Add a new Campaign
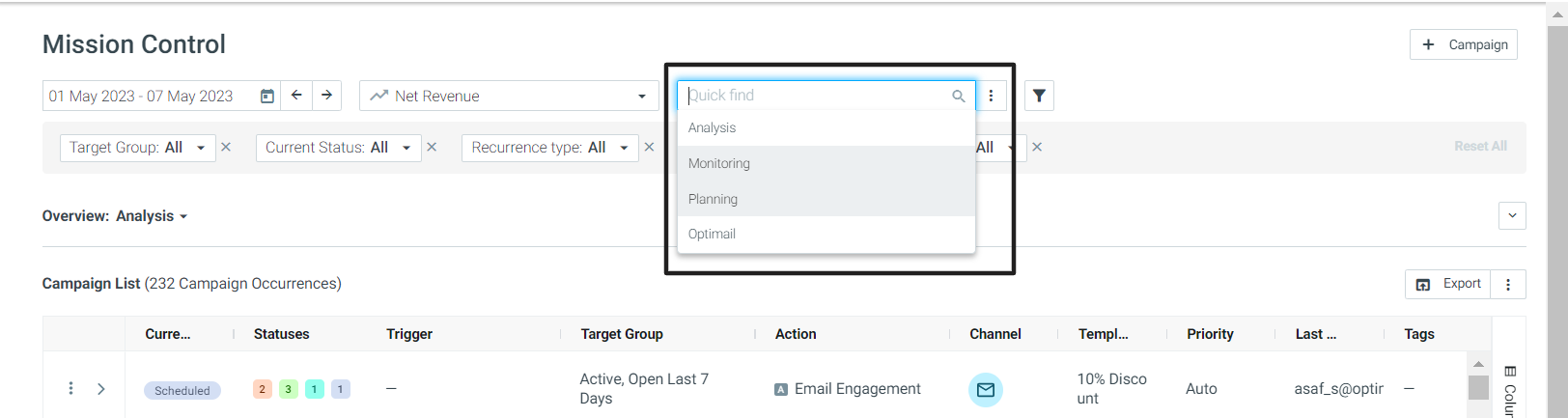Viewport: 1568px width, 418px height. (x=1464, y=44)
